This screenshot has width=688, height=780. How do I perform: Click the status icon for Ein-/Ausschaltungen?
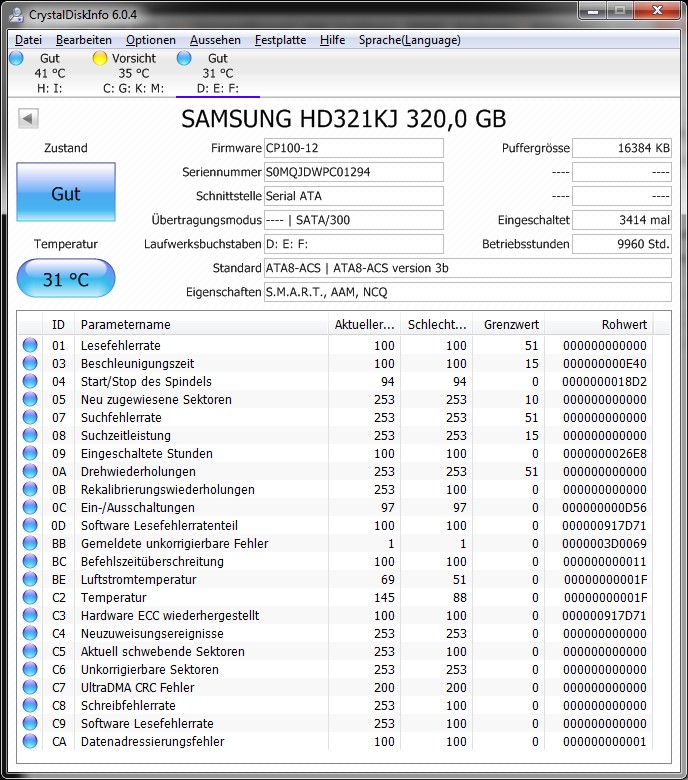pyautogui.click(x=30, y=507)
